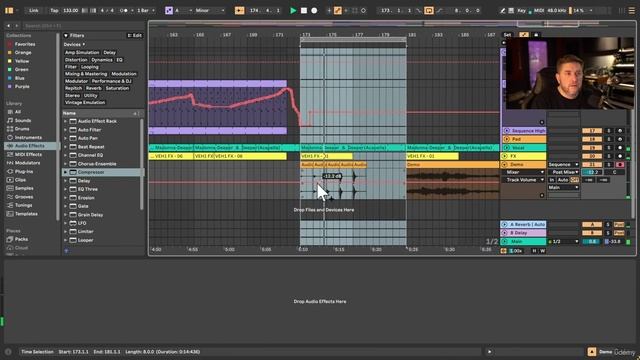Toggle the Link button
The height and width of the screenshot is (360, 640).
(x=34, y=11)
